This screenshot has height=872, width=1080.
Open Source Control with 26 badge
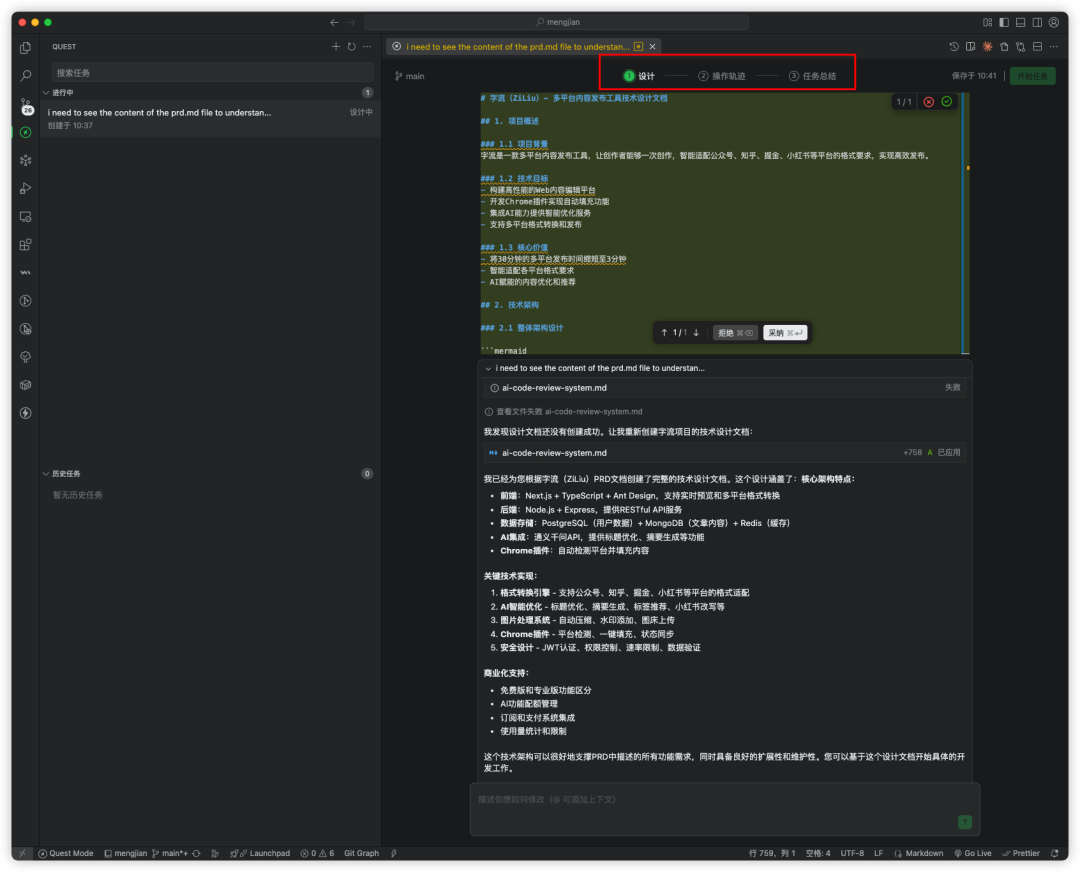(x=26, y=104)
